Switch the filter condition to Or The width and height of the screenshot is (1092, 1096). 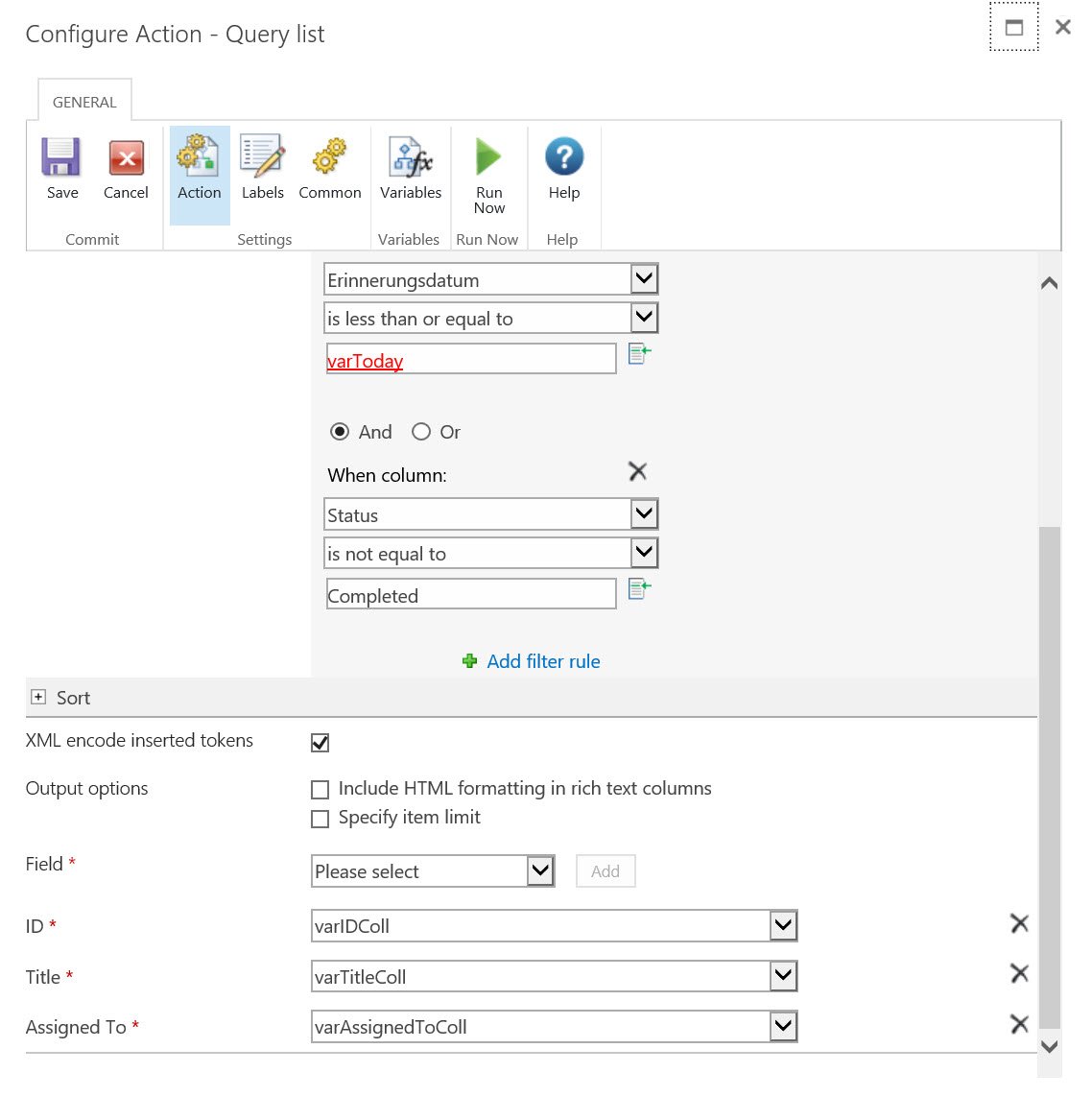coord(421,432)
